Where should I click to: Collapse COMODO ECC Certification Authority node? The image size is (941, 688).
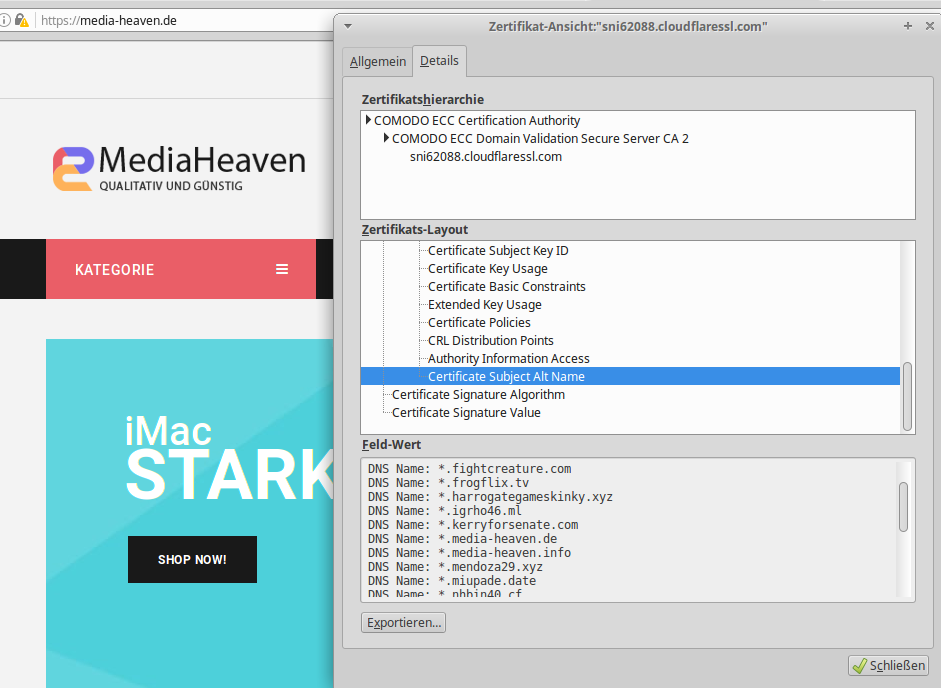(368, 120)
